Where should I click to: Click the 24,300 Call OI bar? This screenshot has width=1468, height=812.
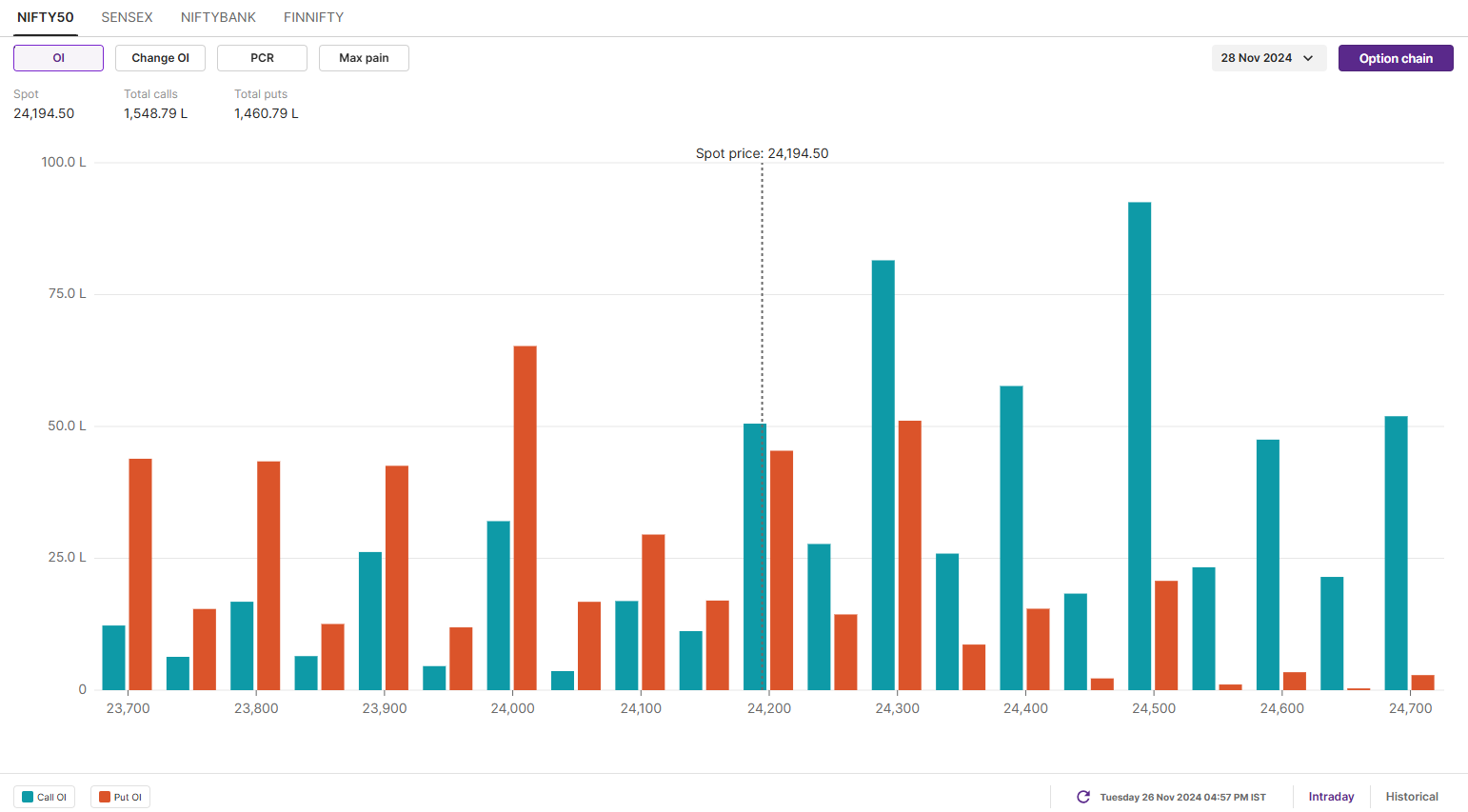(x=883, y=475)
